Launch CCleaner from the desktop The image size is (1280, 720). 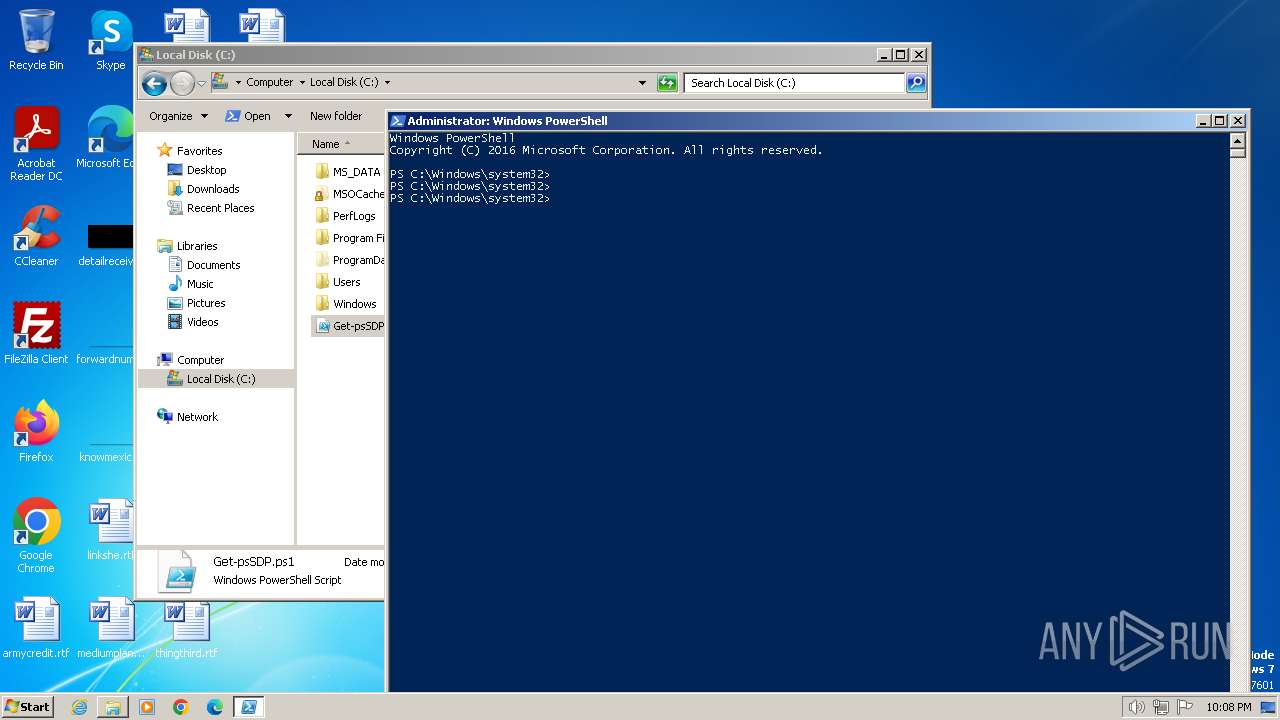click(36, 236)
